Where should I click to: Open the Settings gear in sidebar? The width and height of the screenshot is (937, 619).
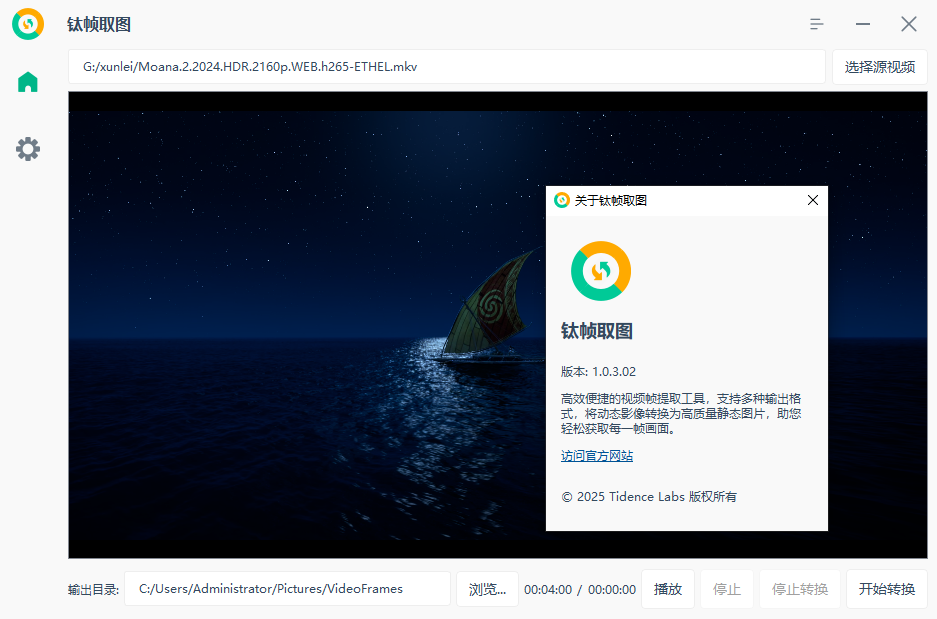tap(27, 149)
